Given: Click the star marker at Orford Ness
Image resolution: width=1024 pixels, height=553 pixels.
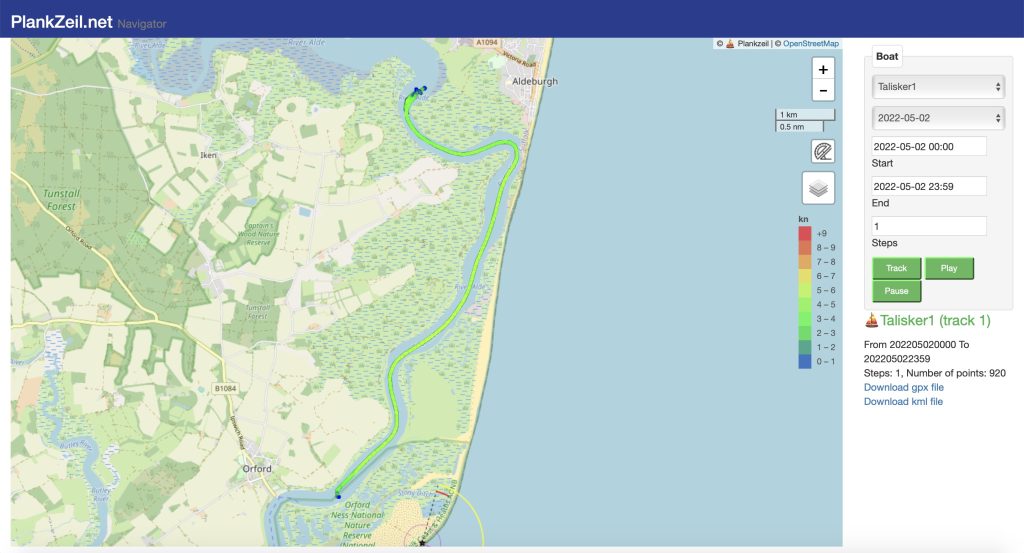Looking at the screenshot, I should [x=423, y=543].
